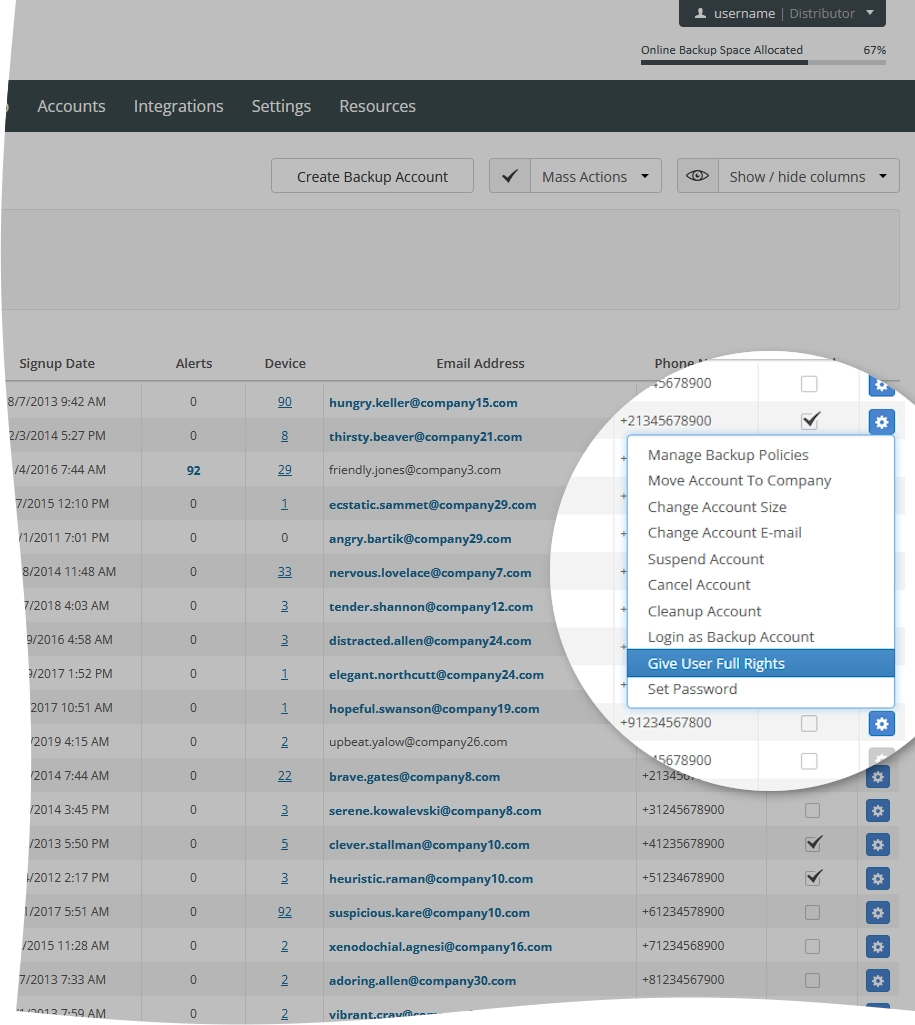
Task: Uncheck the box in clever.stallman row
Action: (x=813, y=843)
